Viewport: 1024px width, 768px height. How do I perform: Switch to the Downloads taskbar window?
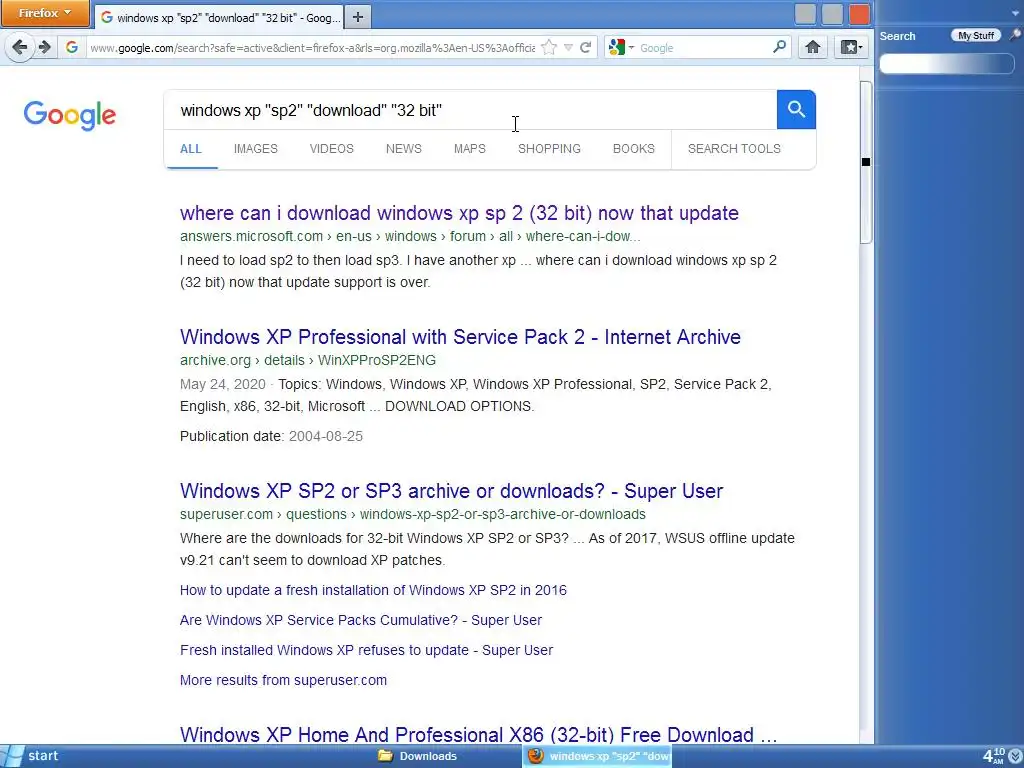(419, 756)
